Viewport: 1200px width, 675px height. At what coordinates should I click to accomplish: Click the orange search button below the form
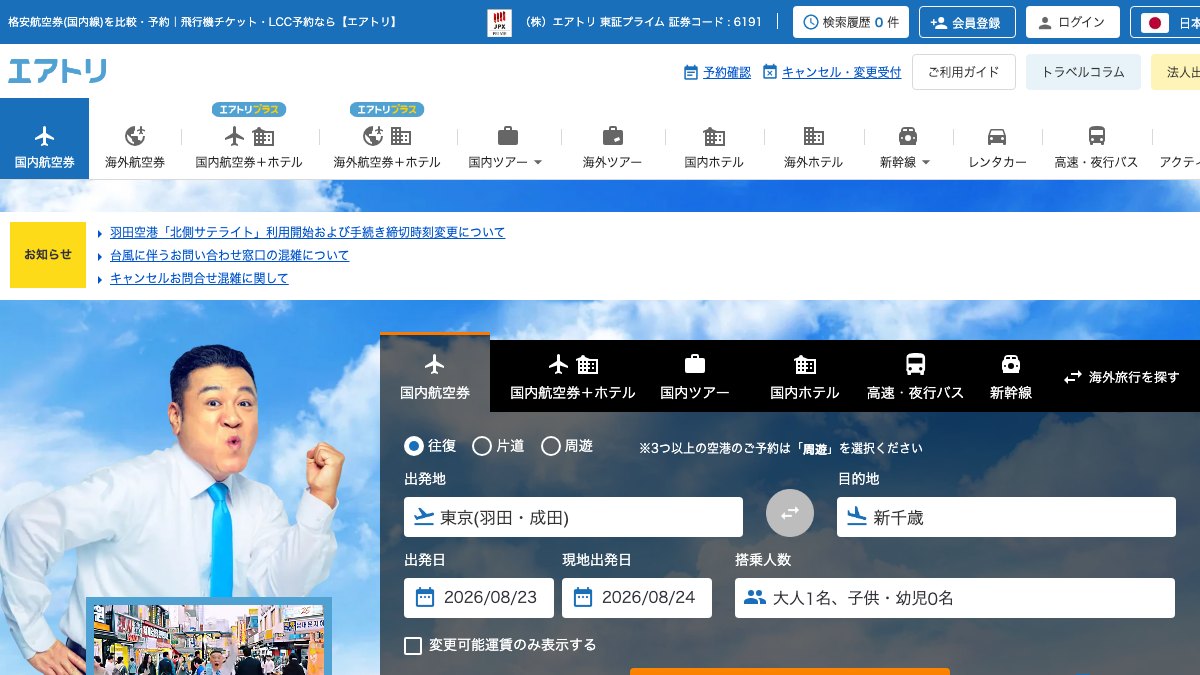tap(790, 671)
